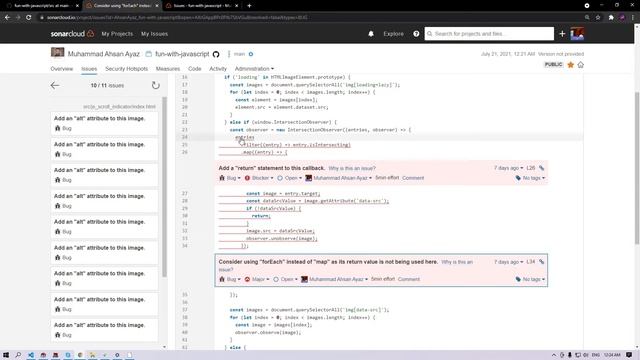Image resolution: width=640 pixels, height=360 pixels.
Task: Click the browser address bar
Action: click(310, 18)
